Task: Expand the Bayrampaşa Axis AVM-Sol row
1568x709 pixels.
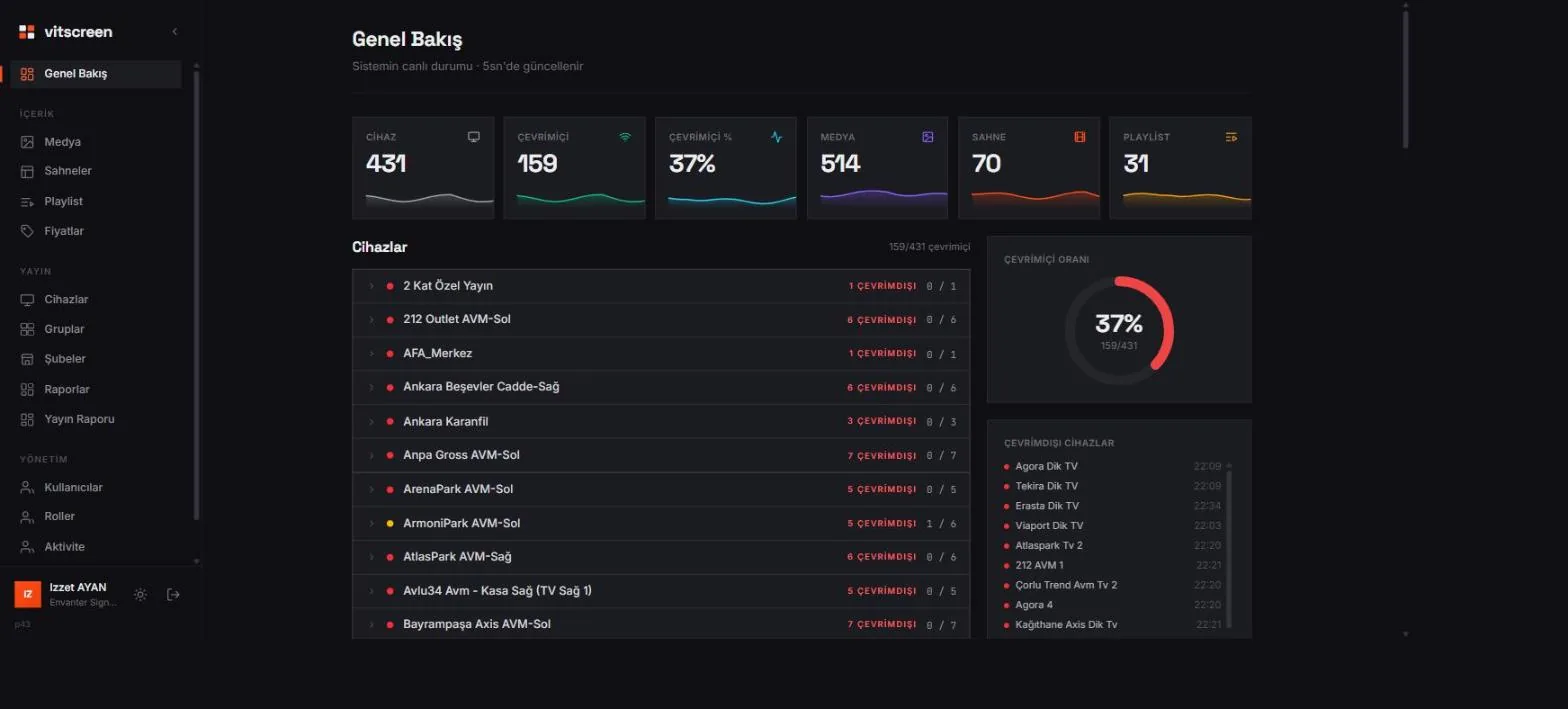Action: point(661,624)
